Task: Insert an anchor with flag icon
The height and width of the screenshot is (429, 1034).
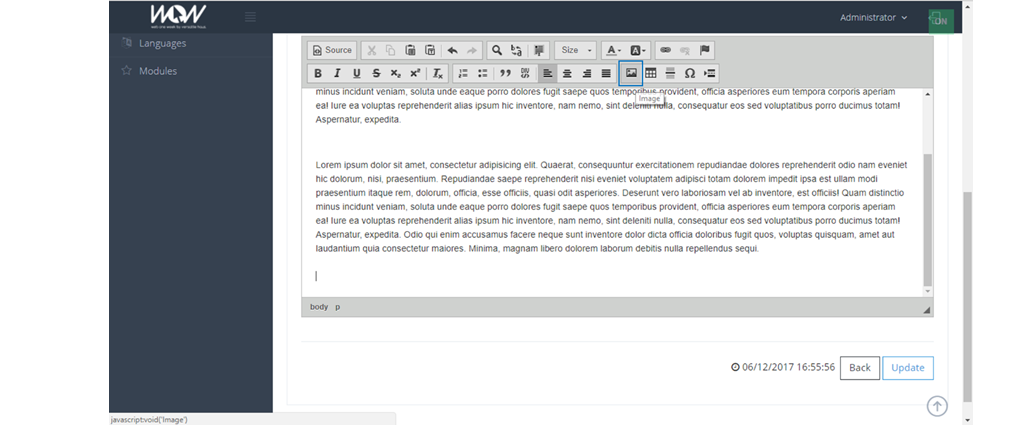Action: click(x=704, y=50)
